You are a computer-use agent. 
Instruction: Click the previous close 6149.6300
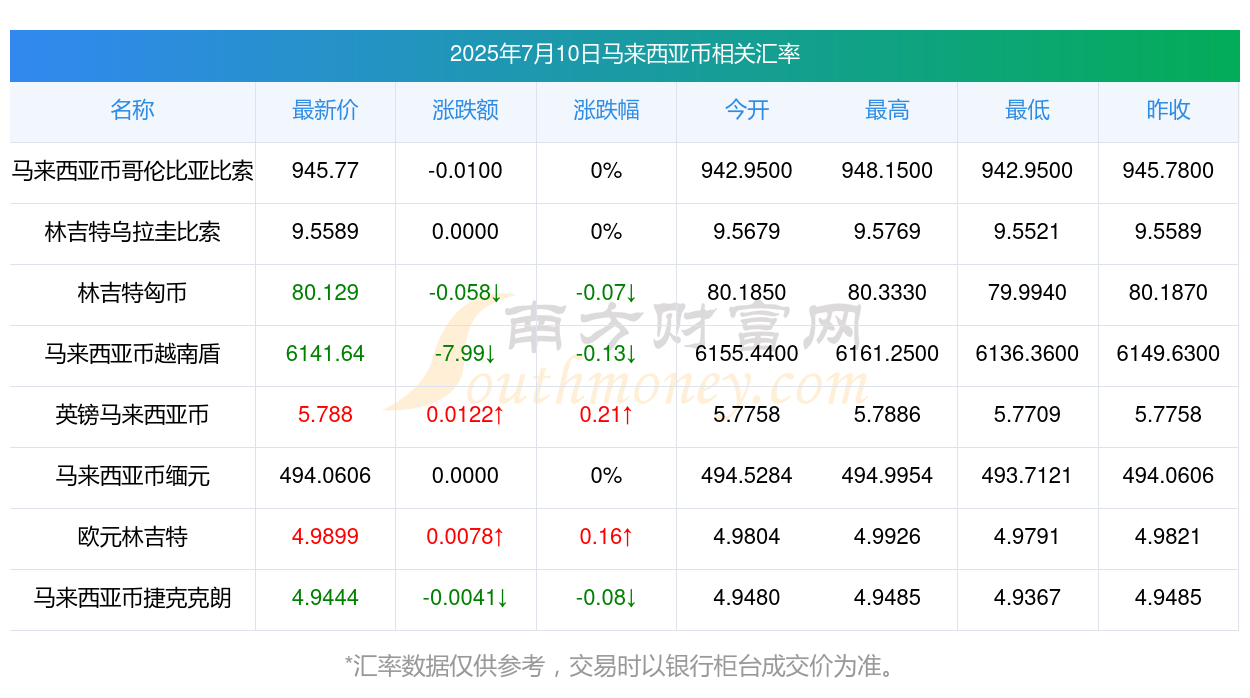coord(1168,354)
